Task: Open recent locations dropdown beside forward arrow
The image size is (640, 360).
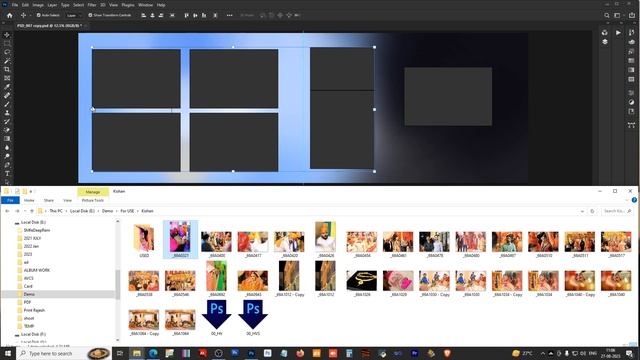Action: tap(24, 211)
